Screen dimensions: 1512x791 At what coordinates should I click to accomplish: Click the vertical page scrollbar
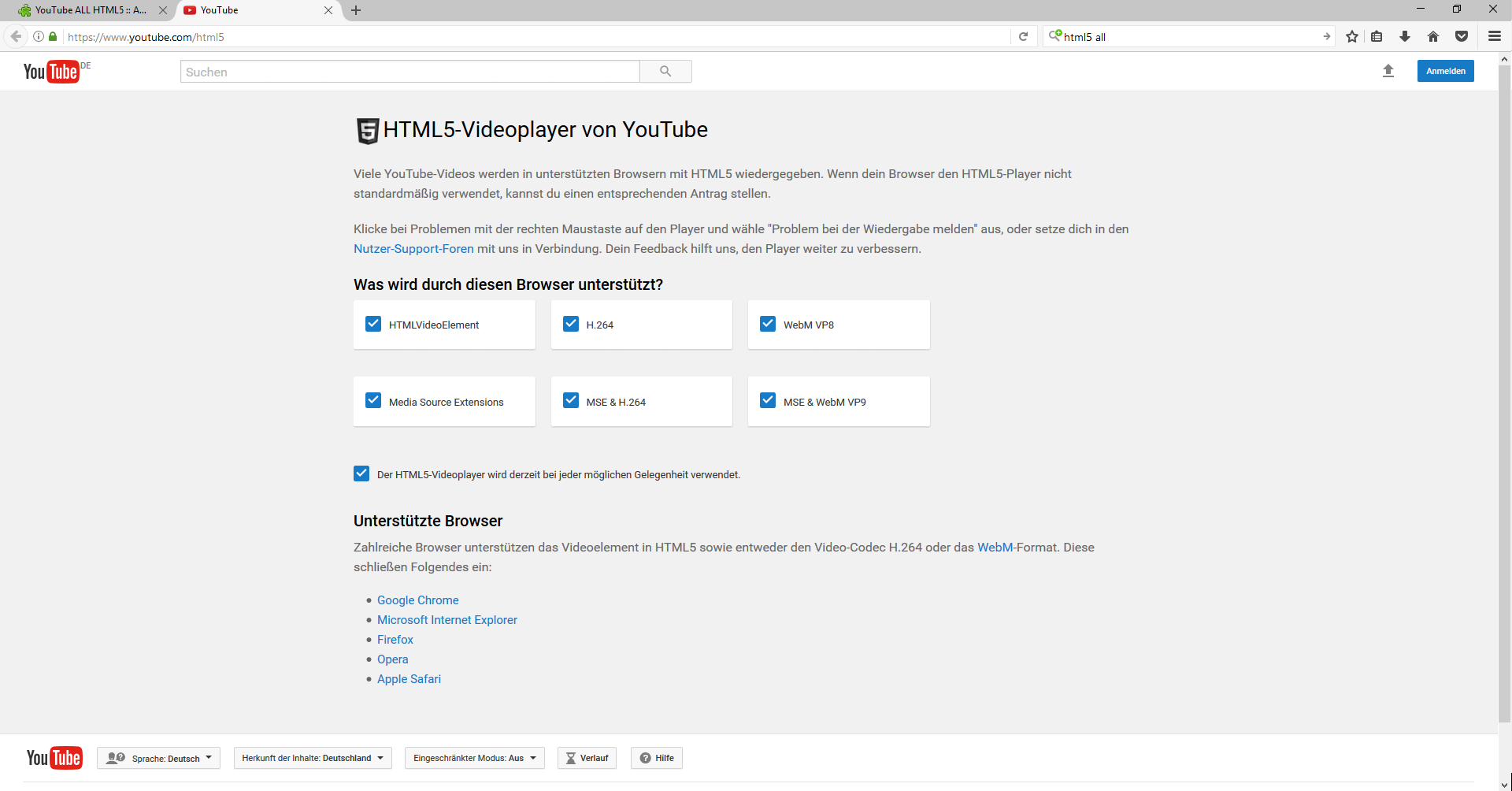1505,394
